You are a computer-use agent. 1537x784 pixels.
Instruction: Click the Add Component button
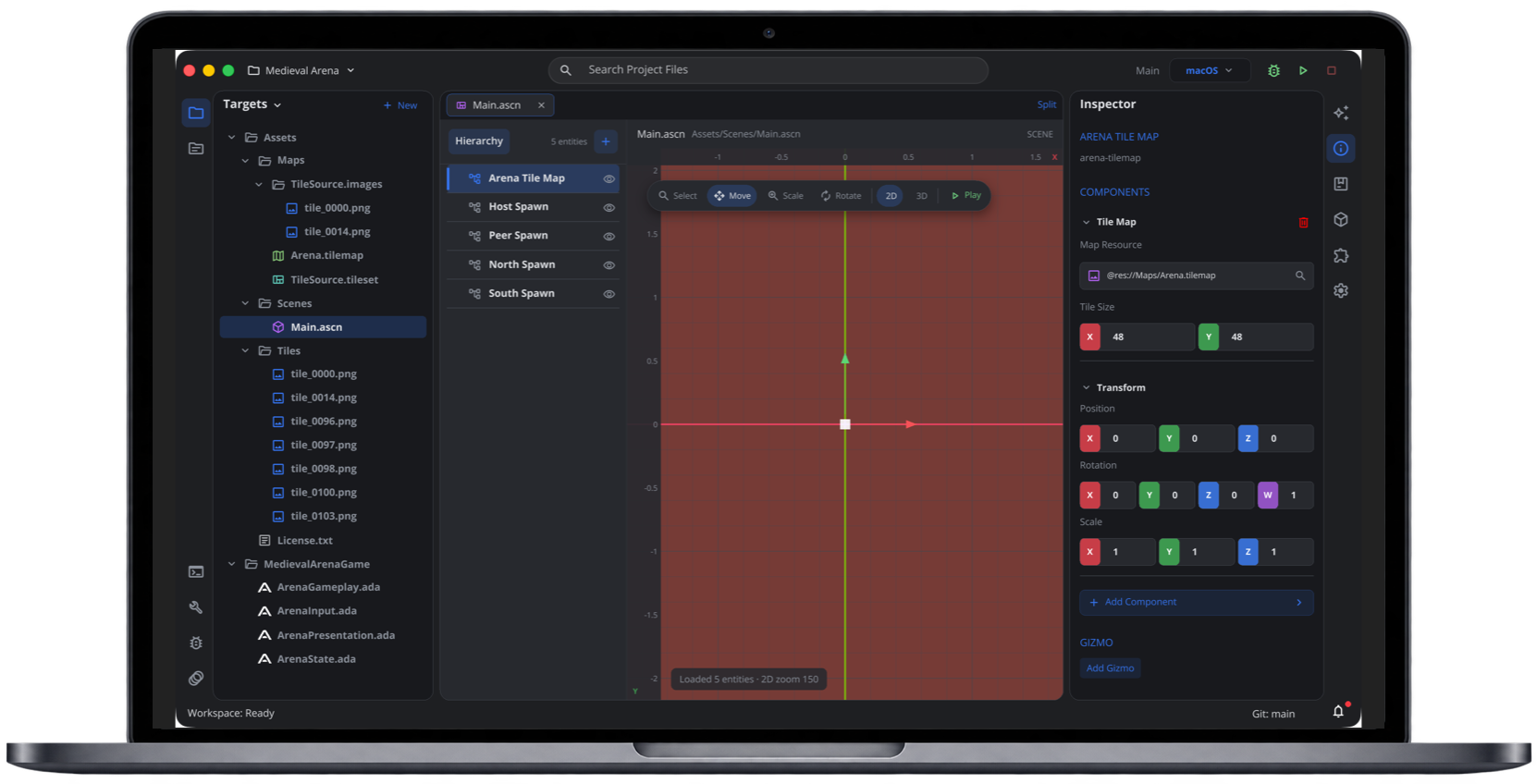[1196, 602]
